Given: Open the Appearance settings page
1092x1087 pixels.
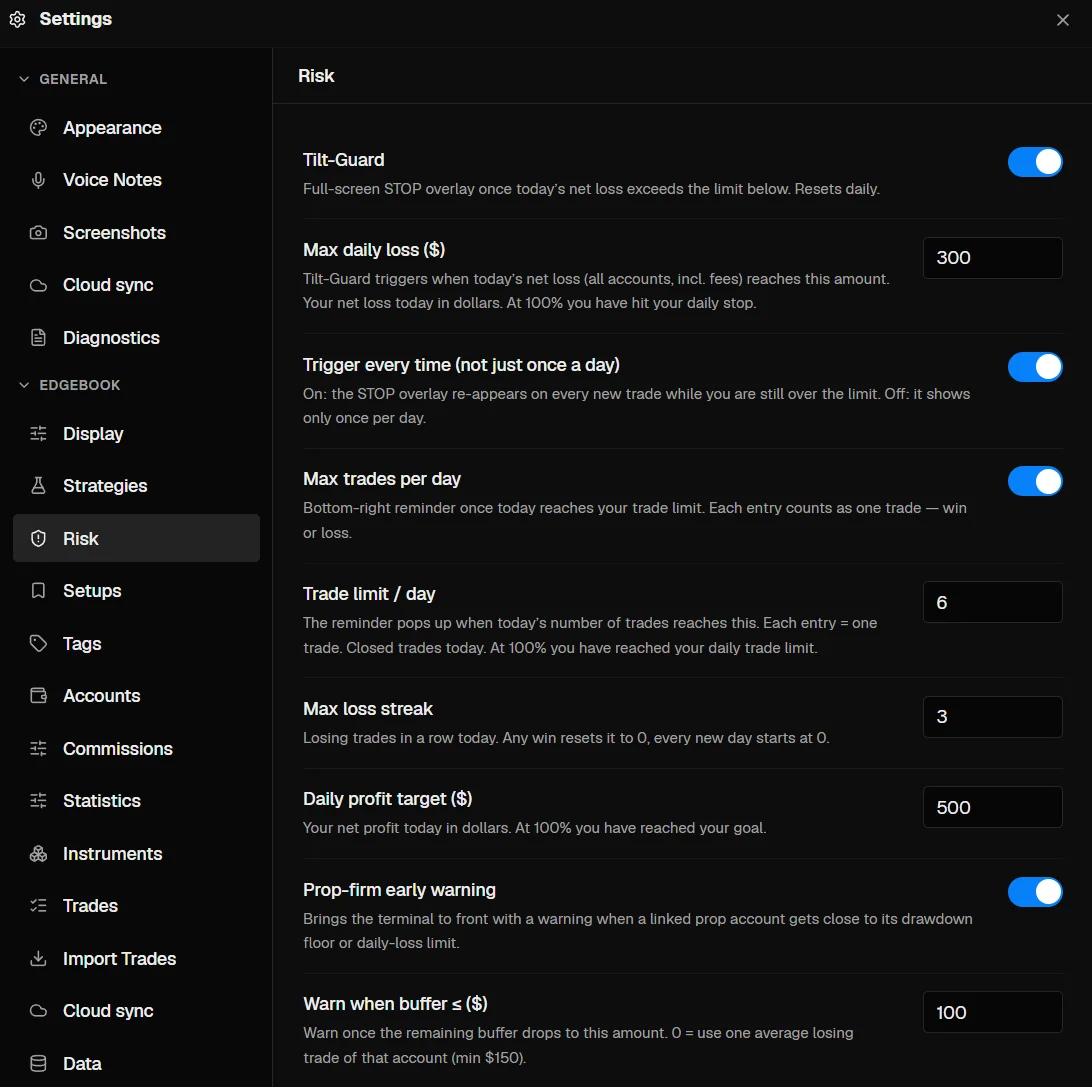Looking at the screenshot, I should click(136, 127).
